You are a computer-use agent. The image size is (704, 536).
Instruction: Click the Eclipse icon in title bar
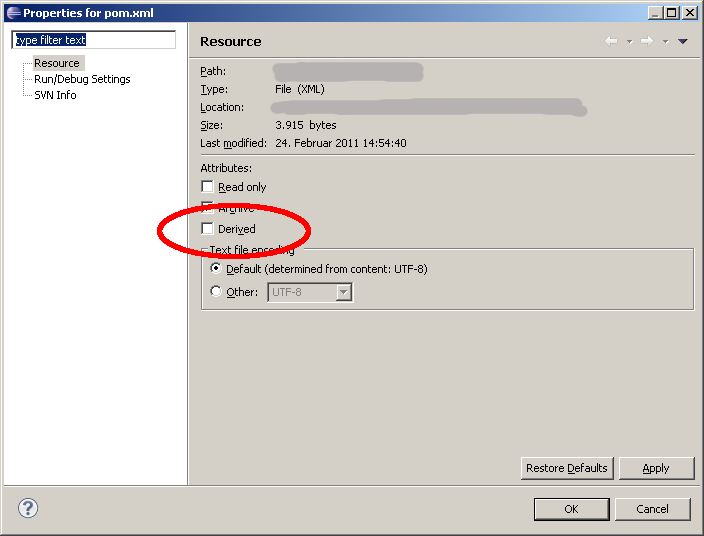click(x=13, y=13)
